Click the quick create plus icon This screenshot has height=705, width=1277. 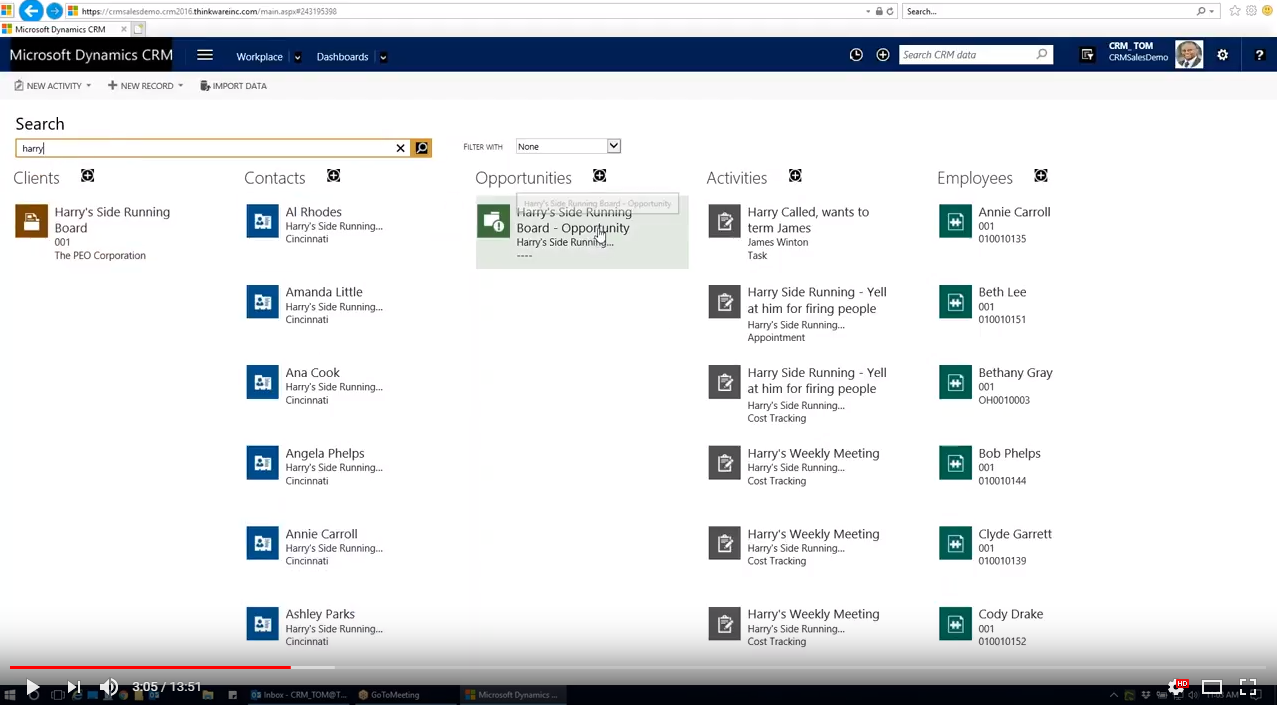[883, 55]
